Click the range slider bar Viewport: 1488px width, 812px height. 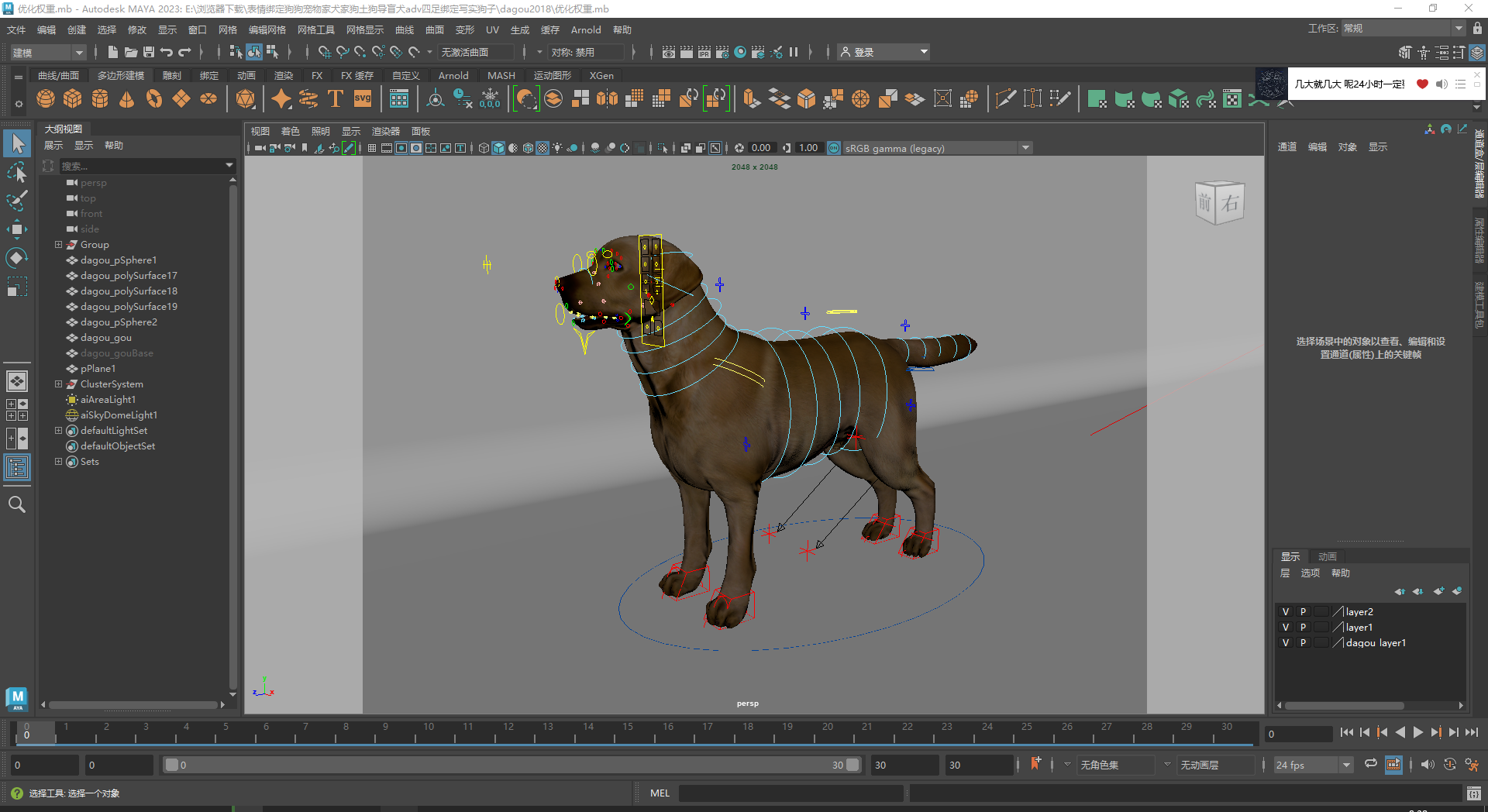click(511, 765)
